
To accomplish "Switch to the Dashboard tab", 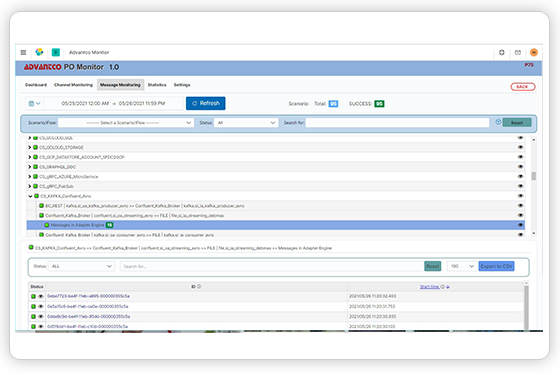I will (x=36, y=85).
